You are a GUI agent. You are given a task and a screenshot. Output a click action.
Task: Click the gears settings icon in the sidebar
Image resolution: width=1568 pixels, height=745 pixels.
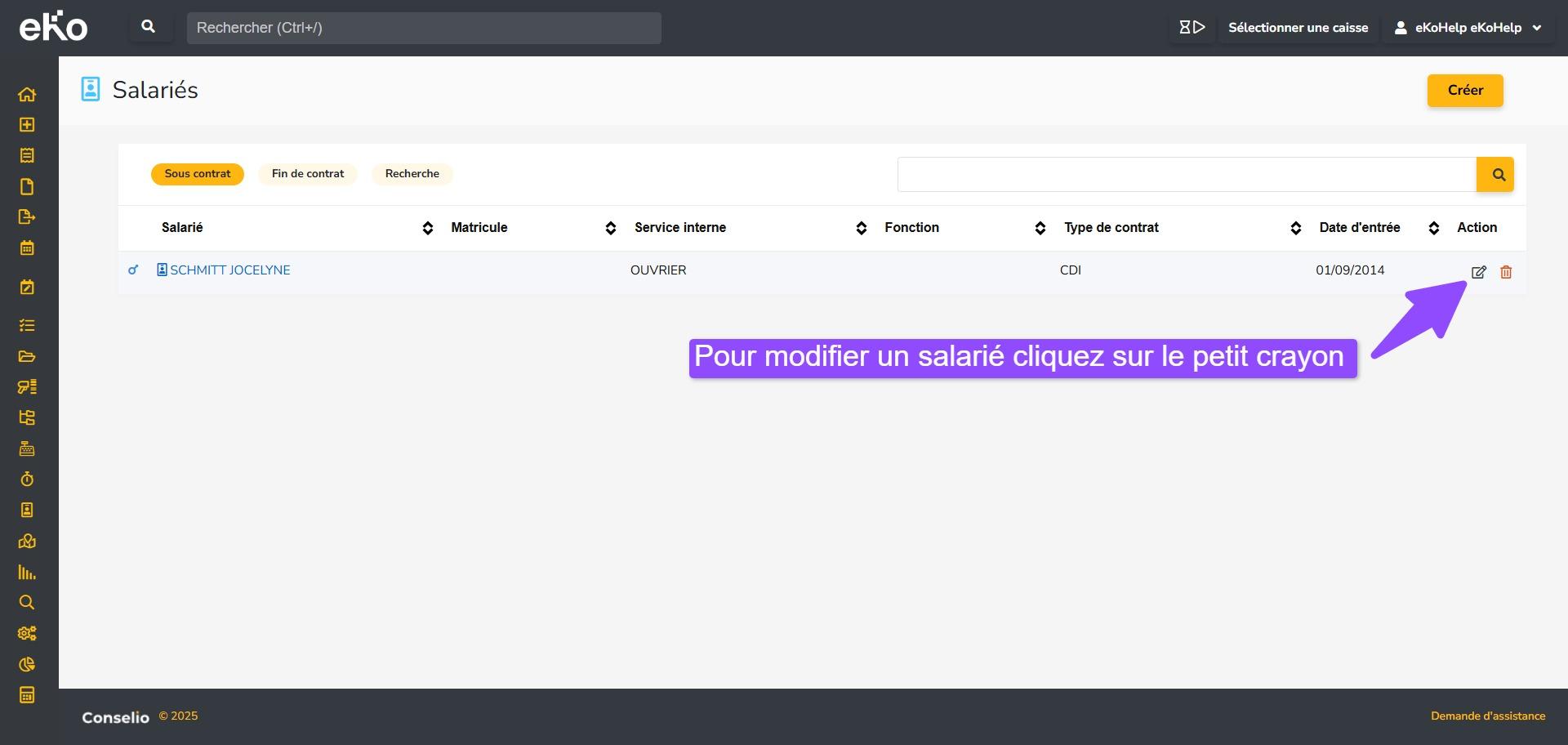coord(27,633)
